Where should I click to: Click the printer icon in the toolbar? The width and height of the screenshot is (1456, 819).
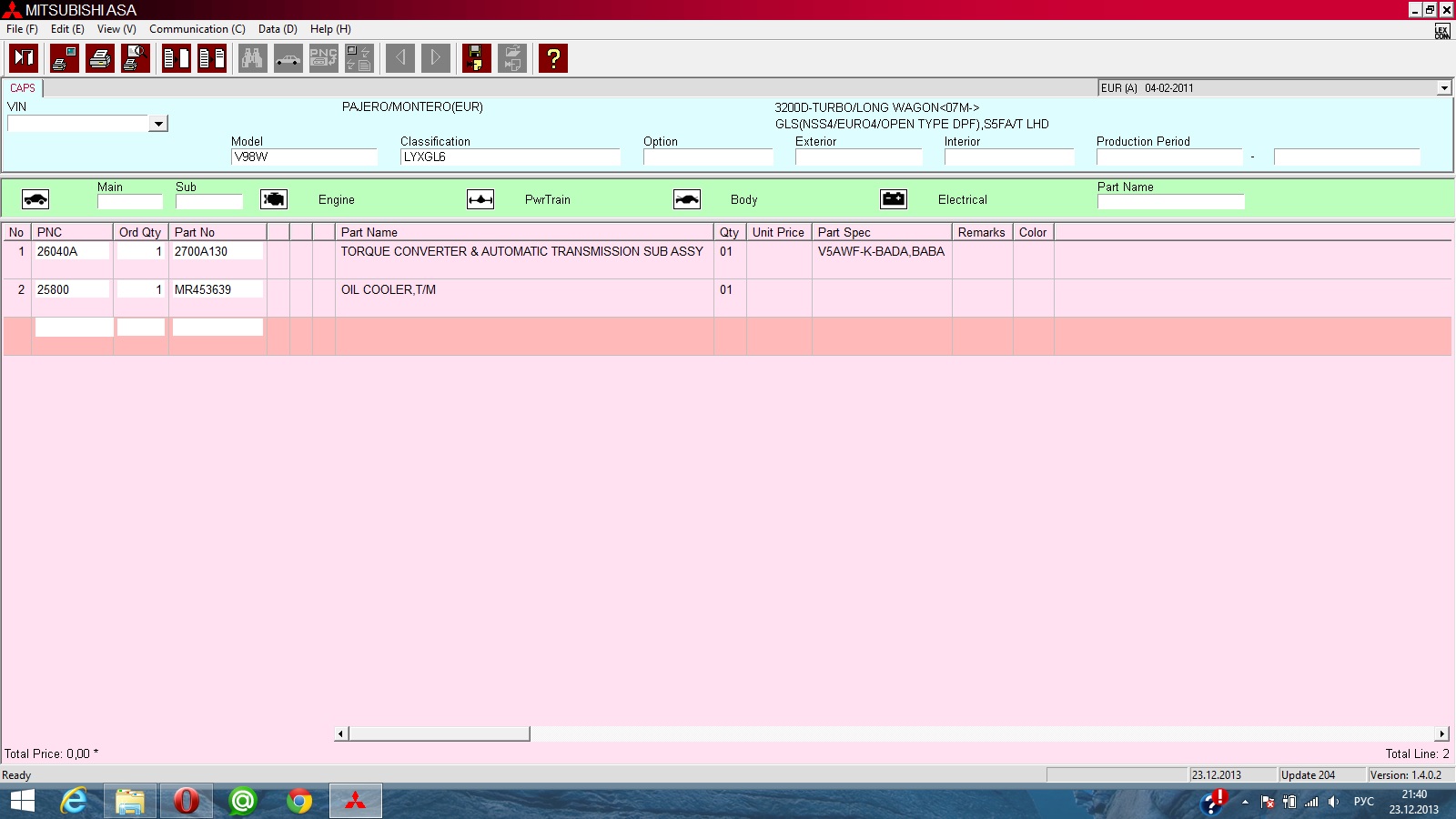[x=100, y=58]
